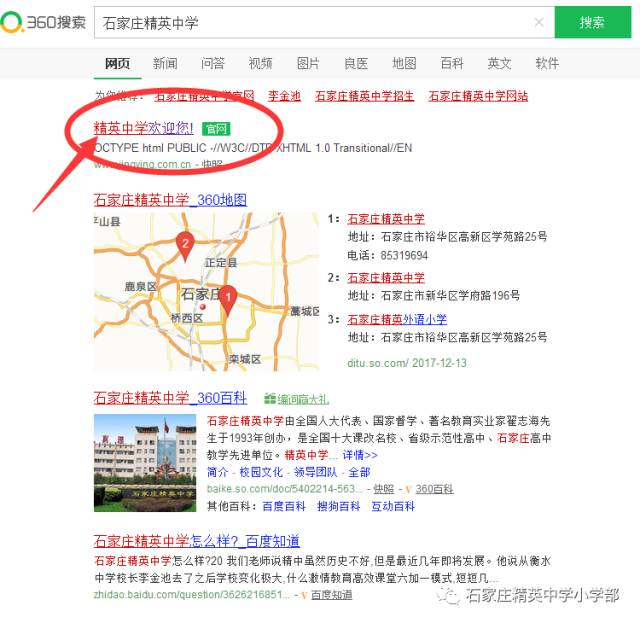
Task: Click the 百度知道 source link
Action: (x=331, y=595)
